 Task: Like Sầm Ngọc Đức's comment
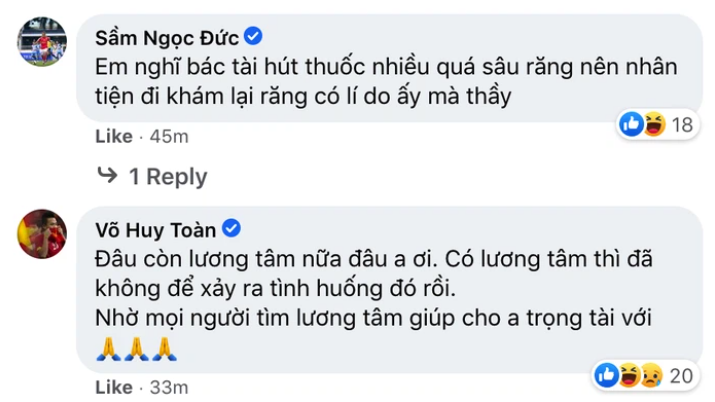pyautogui.click(x=112, y=136)
